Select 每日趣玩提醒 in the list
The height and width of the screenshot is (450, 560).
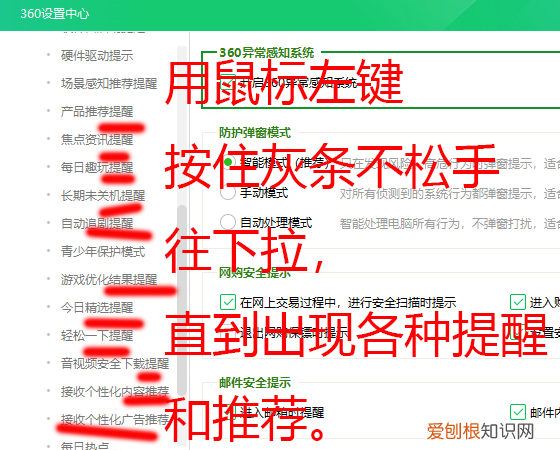(x=97, y=167)
